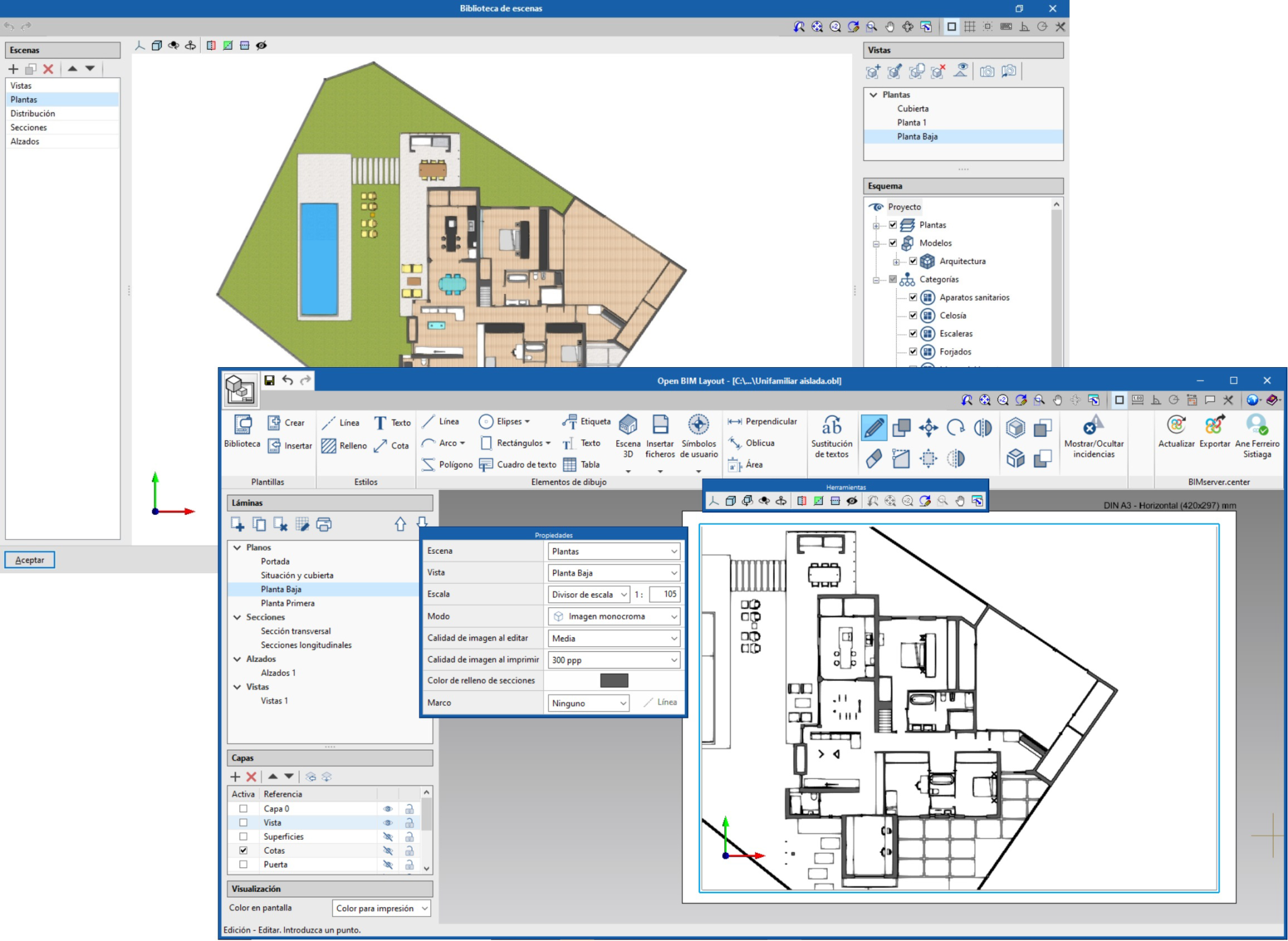1288x941 pixels.
Task: Select the Texto tool in Estilos
Action: click(x=393, y=422)
